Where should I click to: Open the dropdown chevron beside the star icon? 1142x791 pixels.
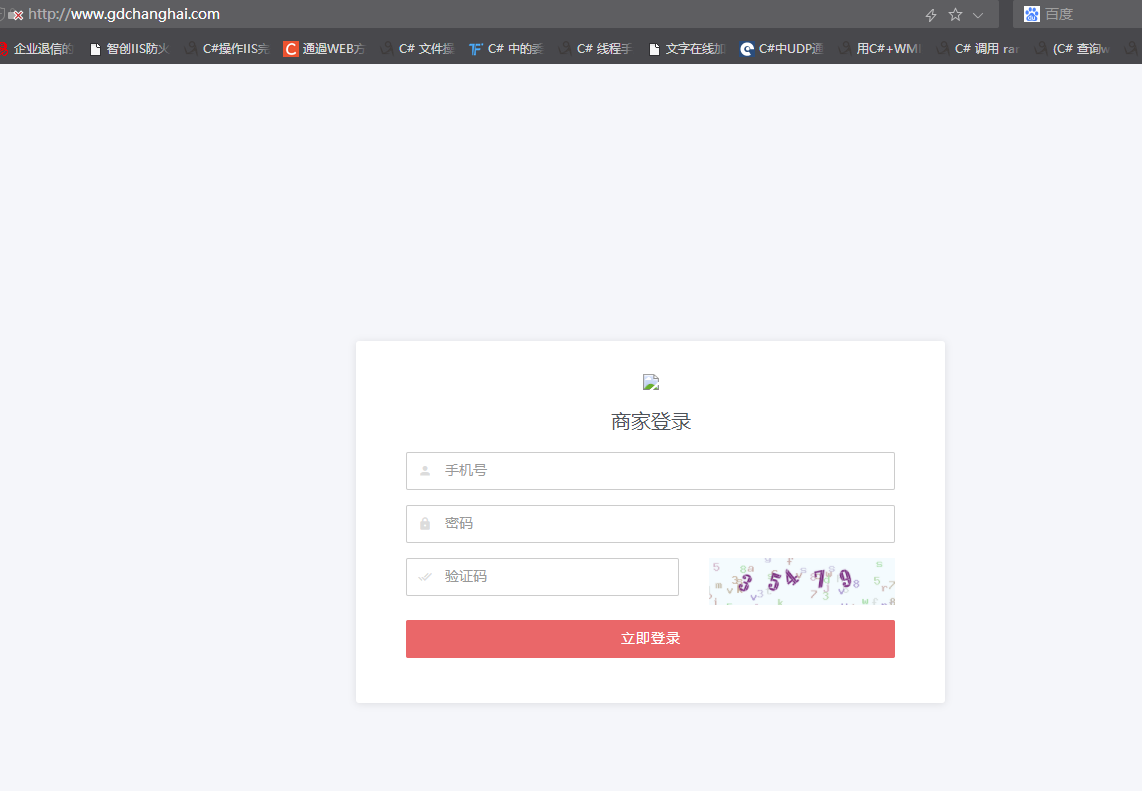[978, 14]
